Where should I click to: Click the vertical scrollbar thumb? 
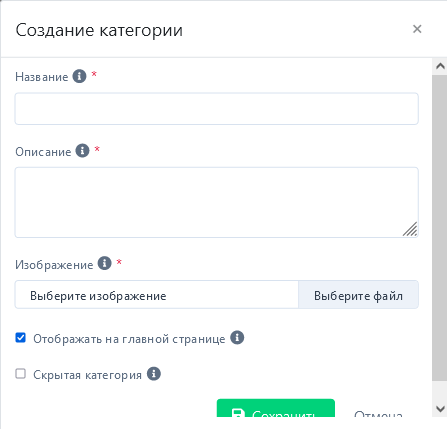point(440,227)
